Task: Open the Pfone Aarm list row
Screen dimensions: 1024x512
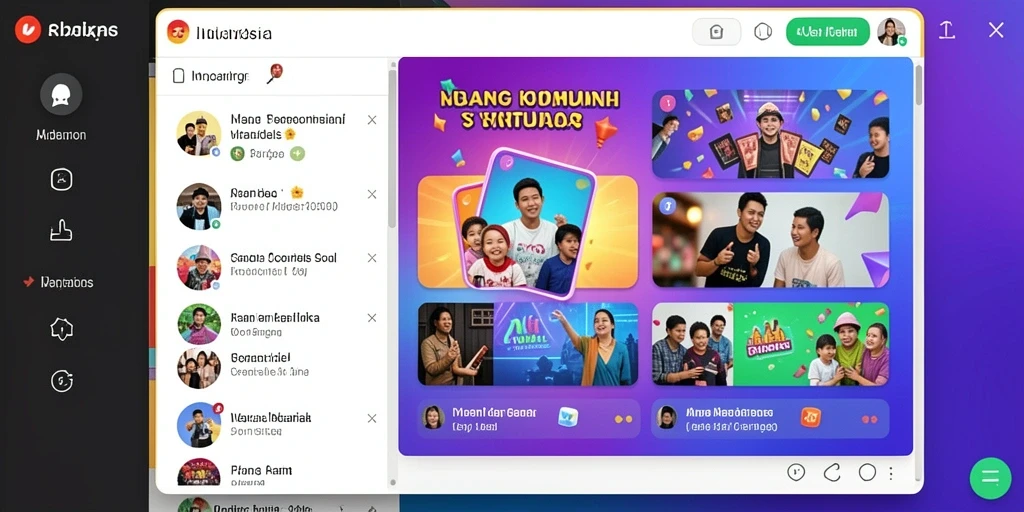Action: (x=272, y=473)
